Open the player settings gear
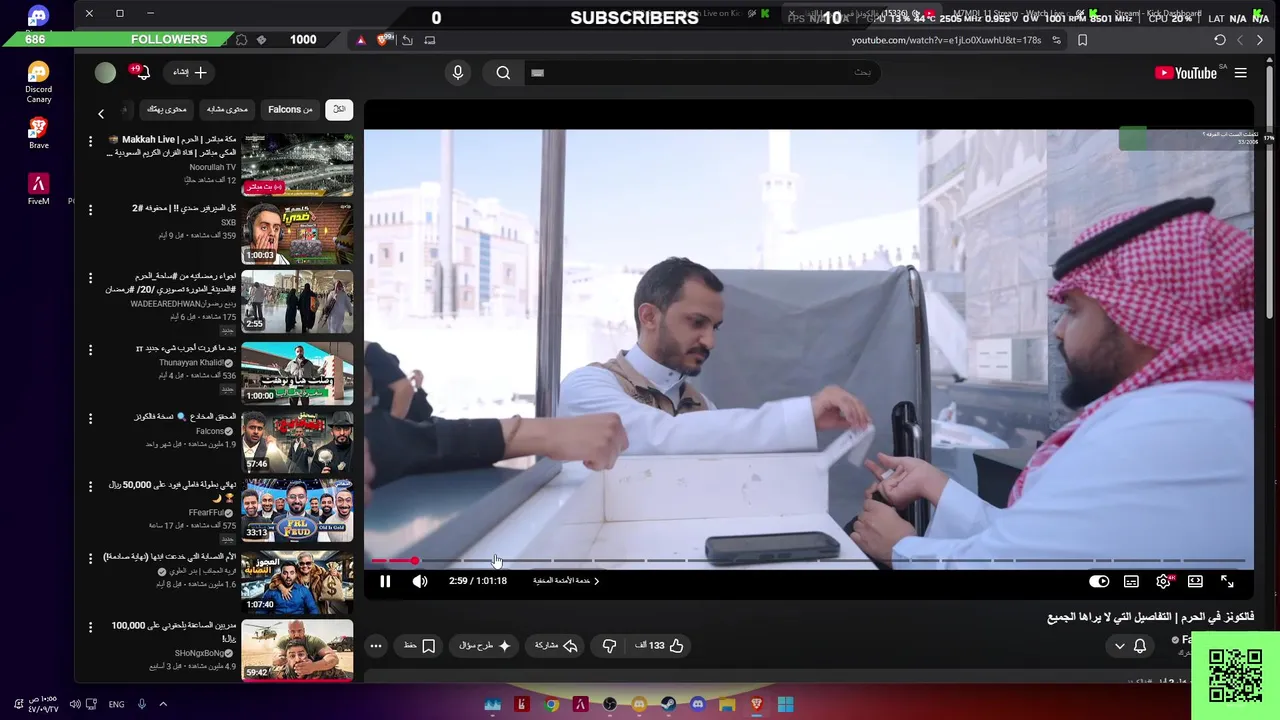This screenshot has height=720, width=1280. click(x=1163, y=581)
